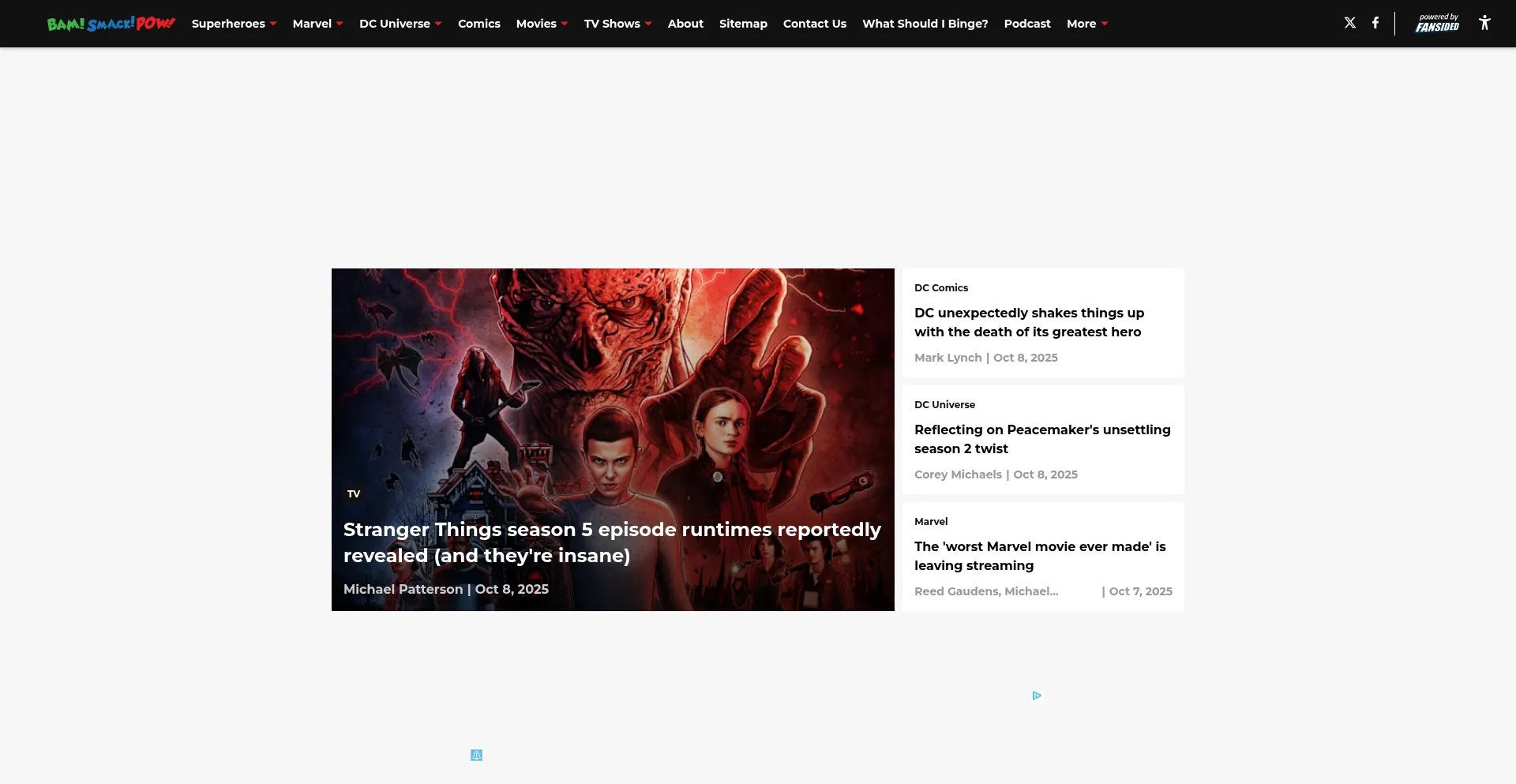
Task: Open the X (Twitter) social icon
Action: click(x=1349, y=23)
